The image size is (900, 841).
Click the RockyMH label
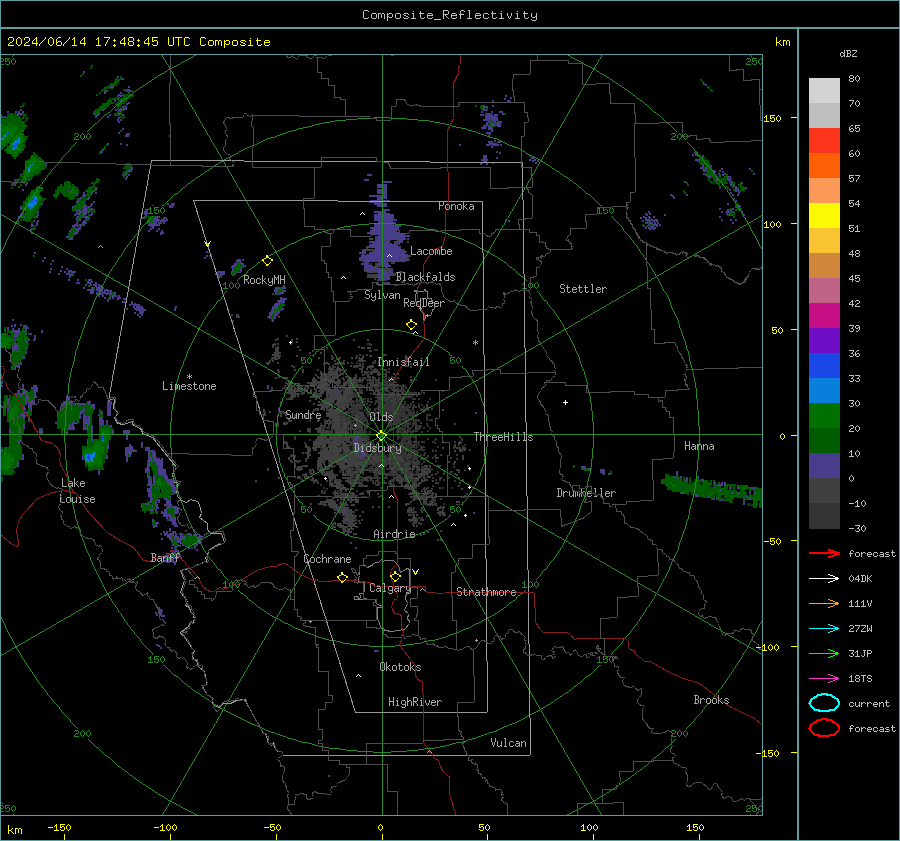[x=264, y=280]
